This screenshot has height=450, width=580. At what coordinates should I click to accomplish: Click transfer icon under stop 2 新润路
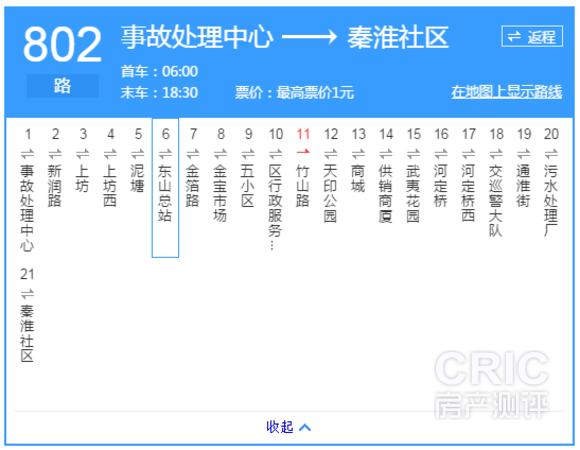point(55,153)
